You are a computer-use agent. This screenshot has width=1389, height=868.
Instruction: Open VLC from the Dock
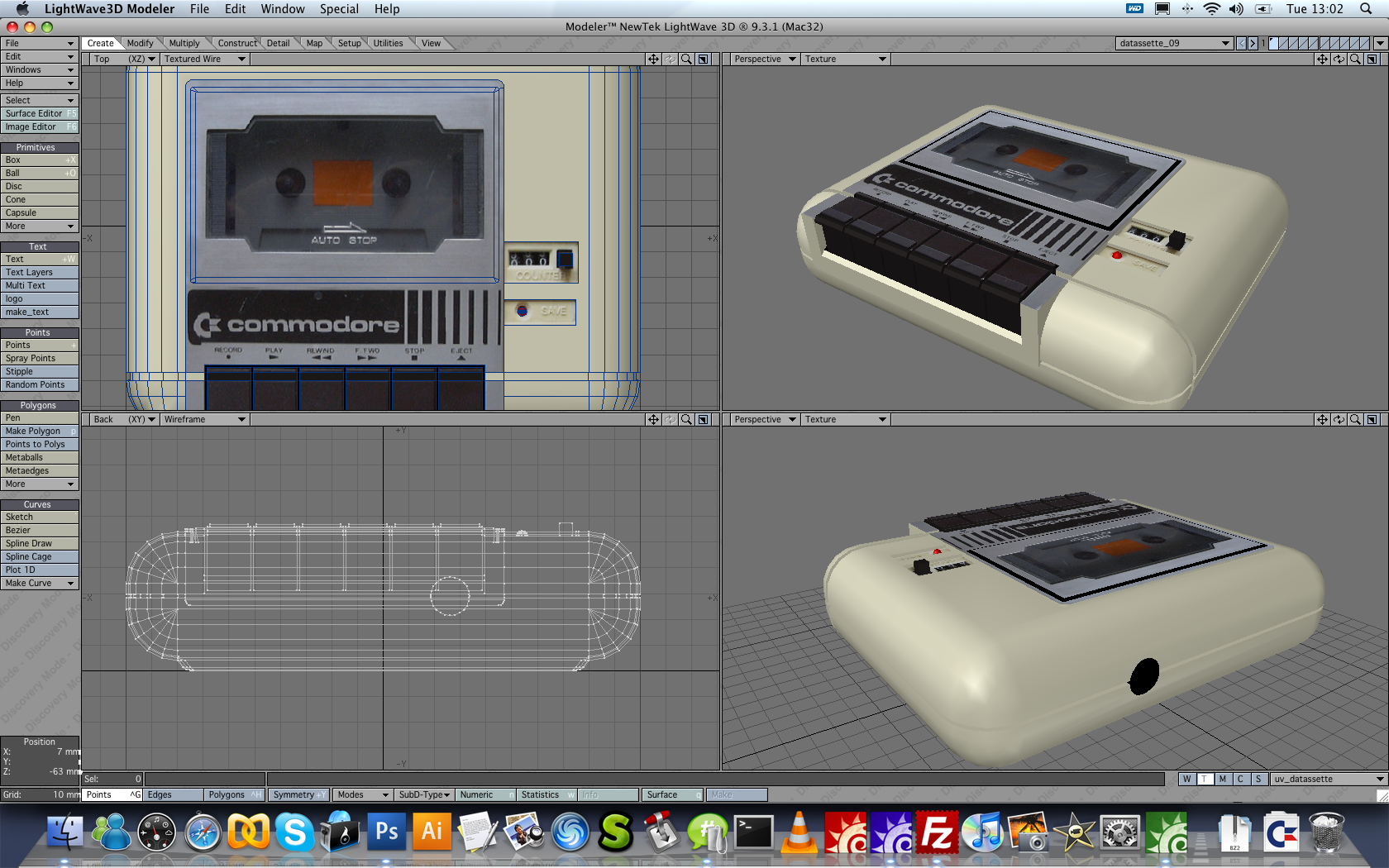[800, 832]
